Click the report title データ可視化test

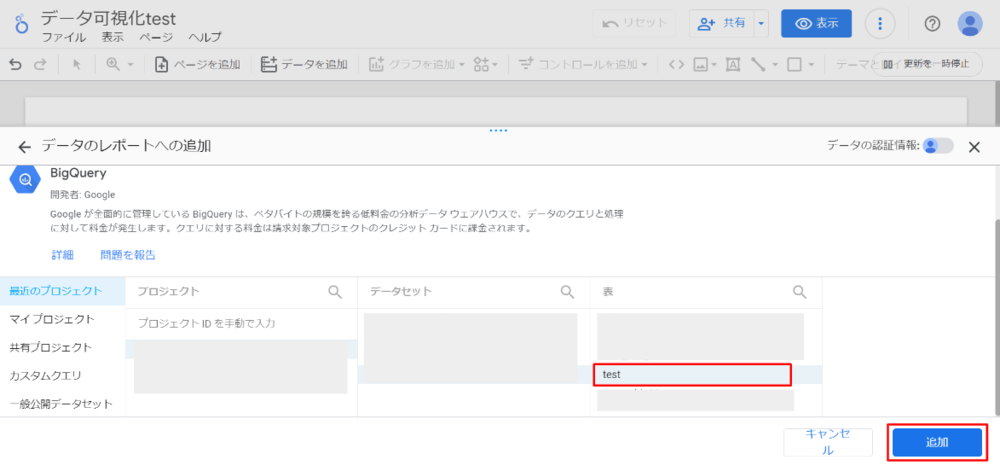[x=108, y=17]
